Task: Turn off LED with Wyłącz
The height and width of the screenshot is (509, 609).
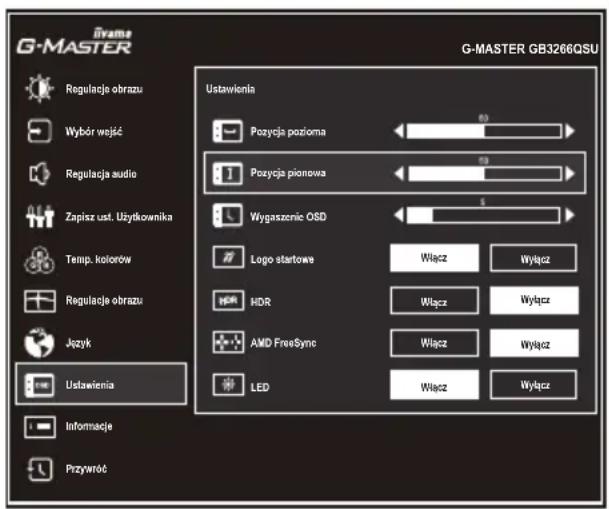Action: click(x=534, y=385)
